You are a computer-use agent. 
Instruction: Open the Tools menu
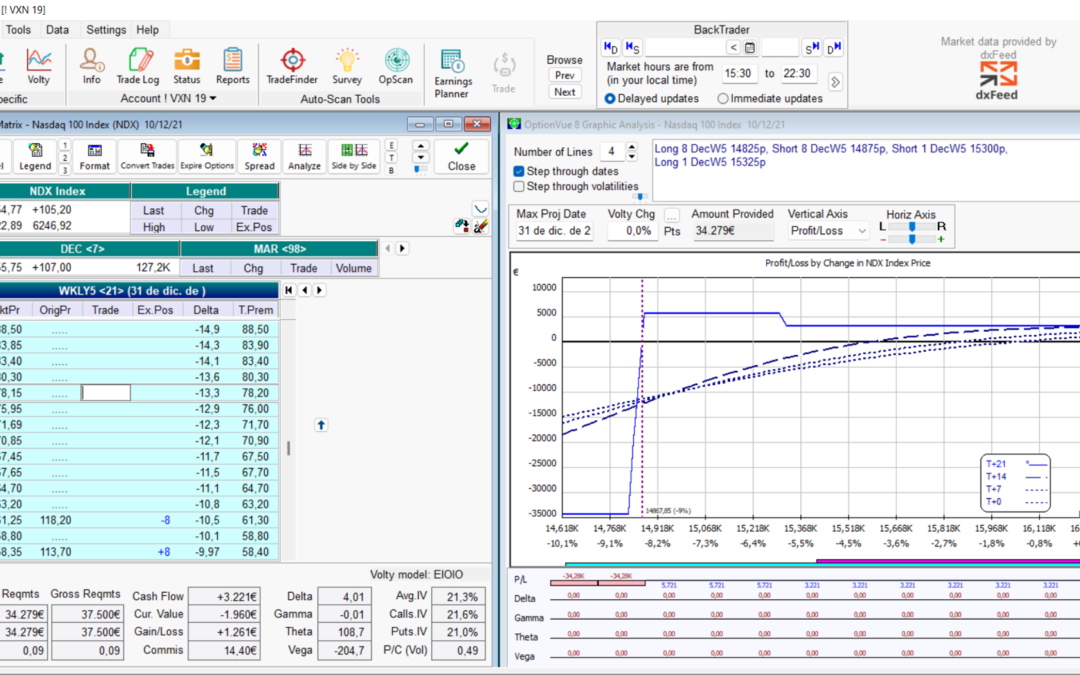18,30
